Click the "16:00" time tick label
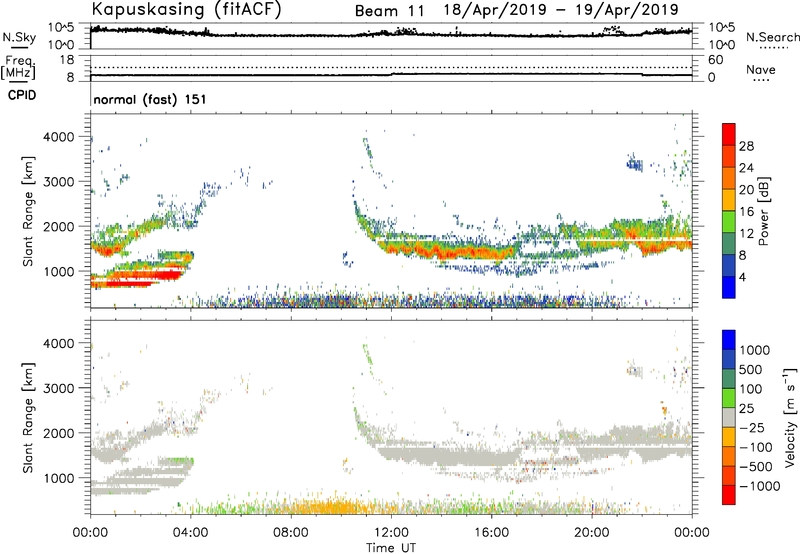 [x=491, y=533]
